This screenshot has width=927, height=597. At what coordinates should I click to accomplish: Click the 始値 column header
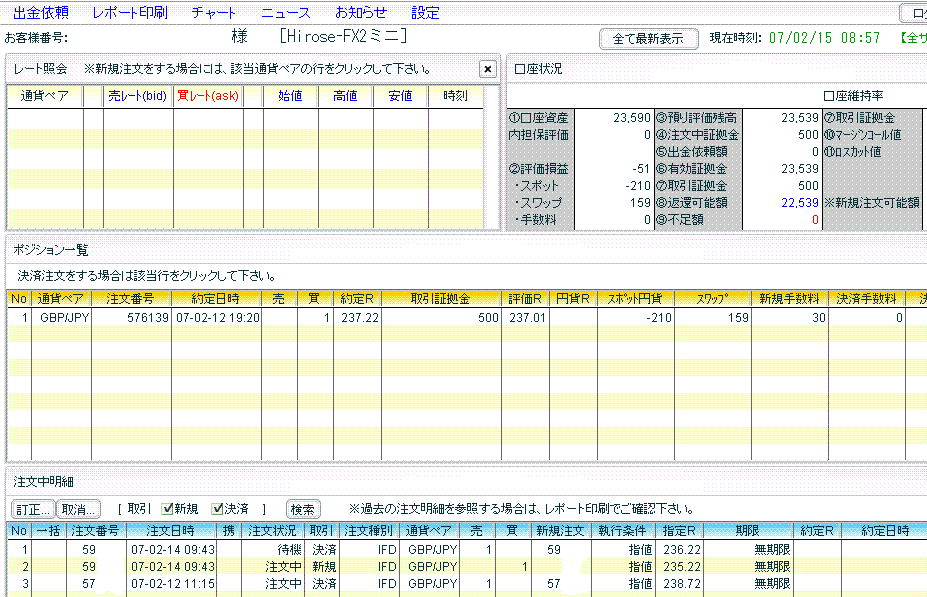coord(290,96)
